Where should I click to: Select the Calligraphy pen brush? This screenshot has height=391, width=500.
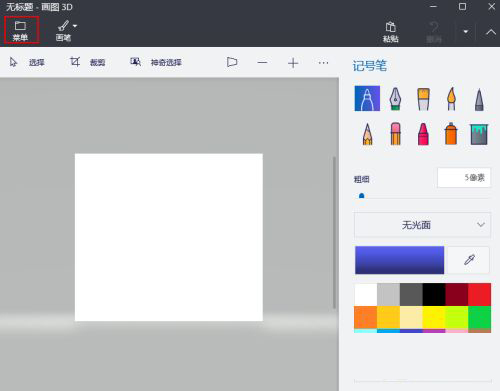click(395, 99)
